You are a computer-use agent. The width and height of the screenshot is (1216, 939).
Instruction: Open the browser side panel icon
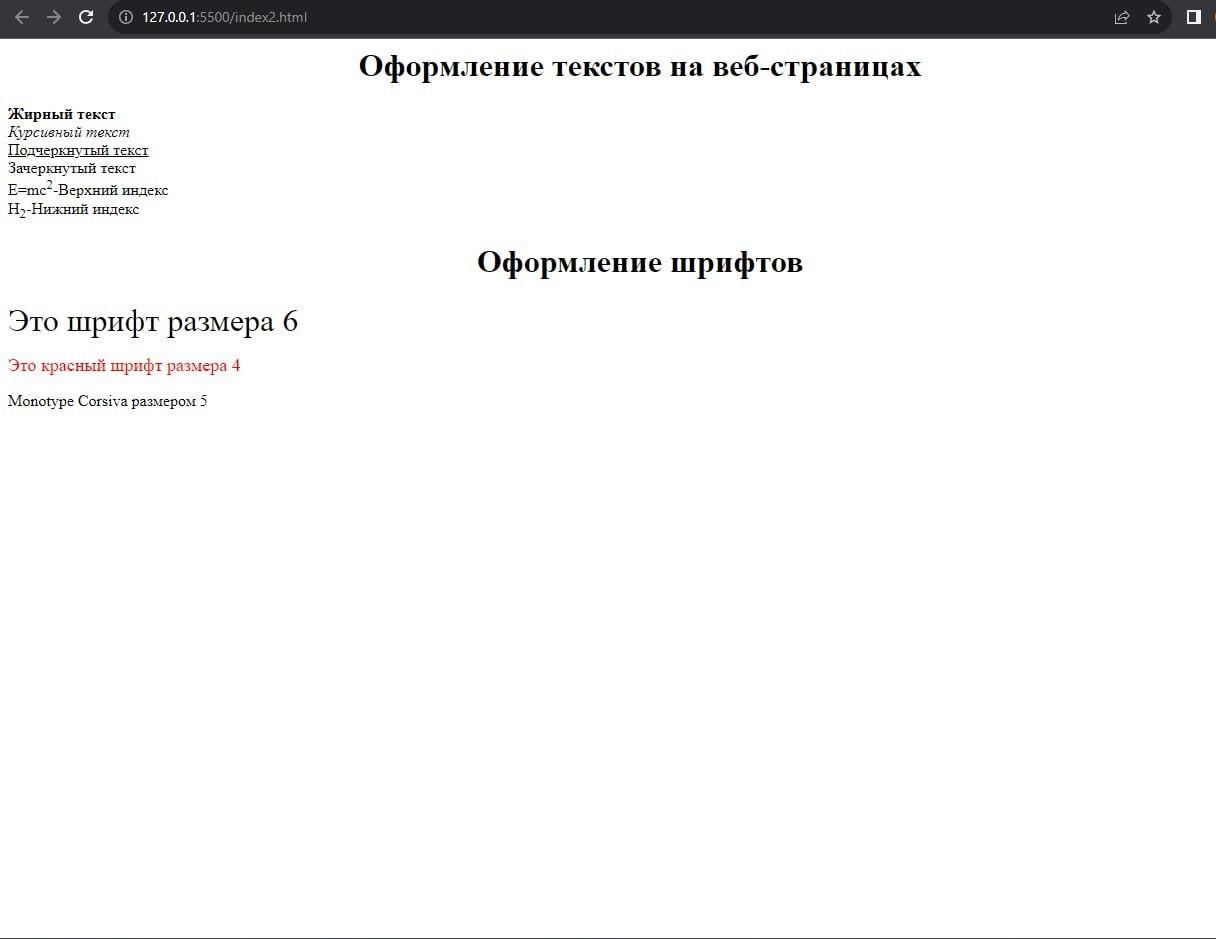(x=1193, y=17)
